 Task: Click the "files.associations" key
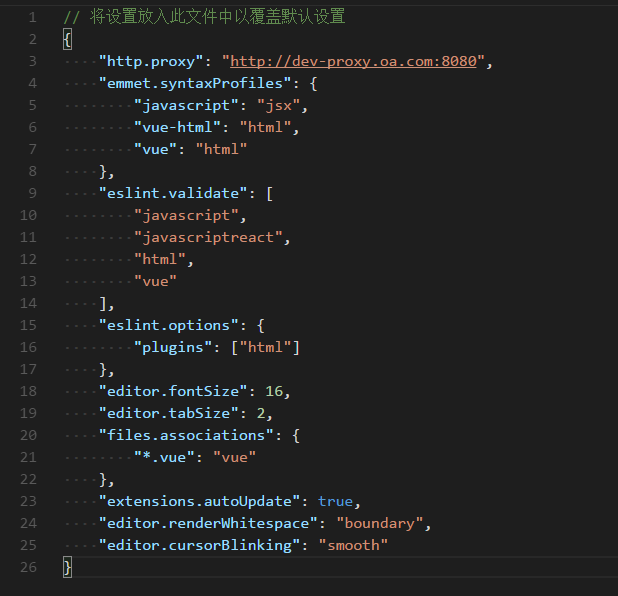[186, 436]
